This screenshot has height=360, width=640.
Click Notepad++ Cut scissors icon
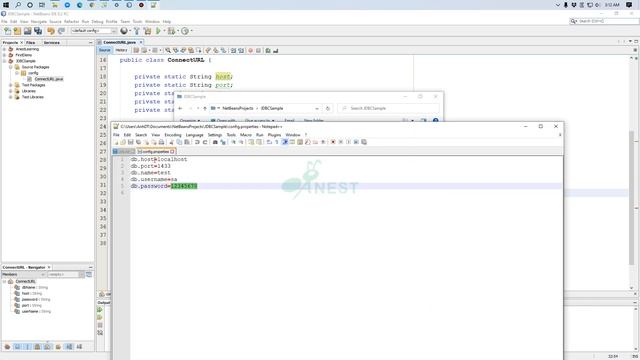172,142
